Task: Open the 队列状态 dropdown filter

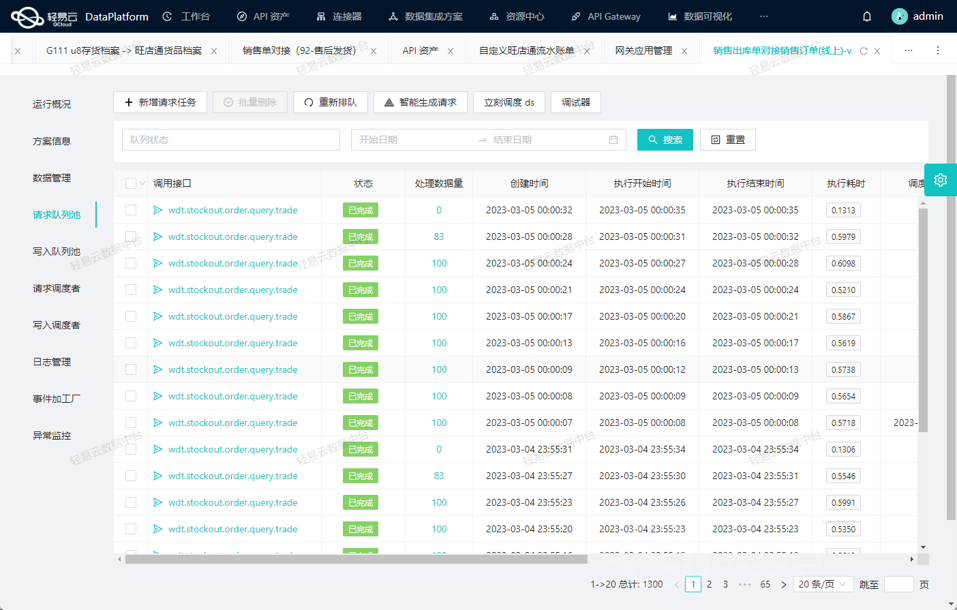Action: click(x=230, y=140)
